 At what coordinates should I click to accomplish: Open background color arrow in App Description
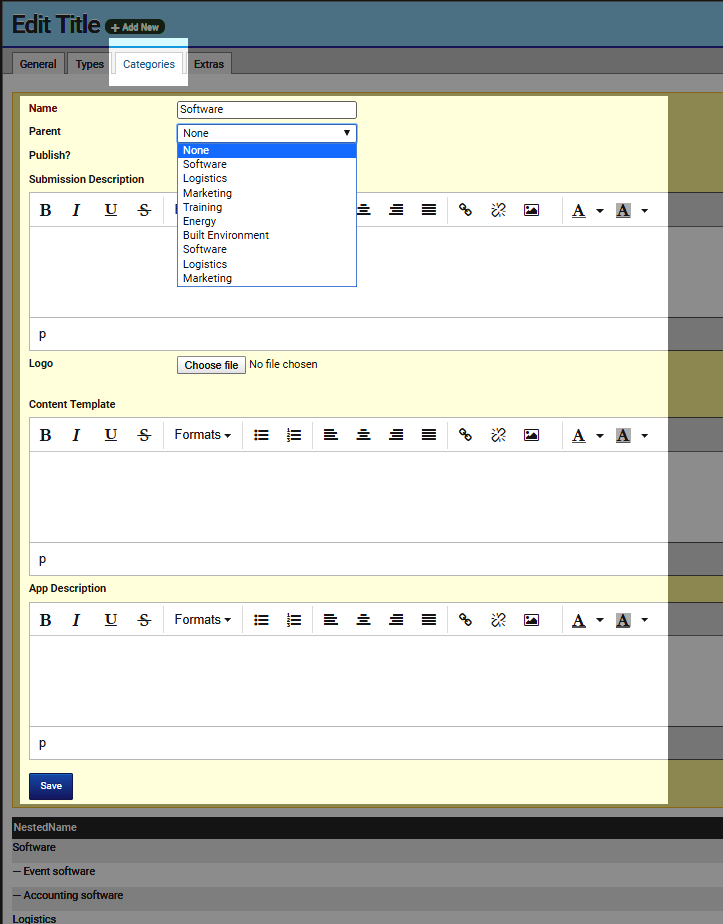[645, 621]
